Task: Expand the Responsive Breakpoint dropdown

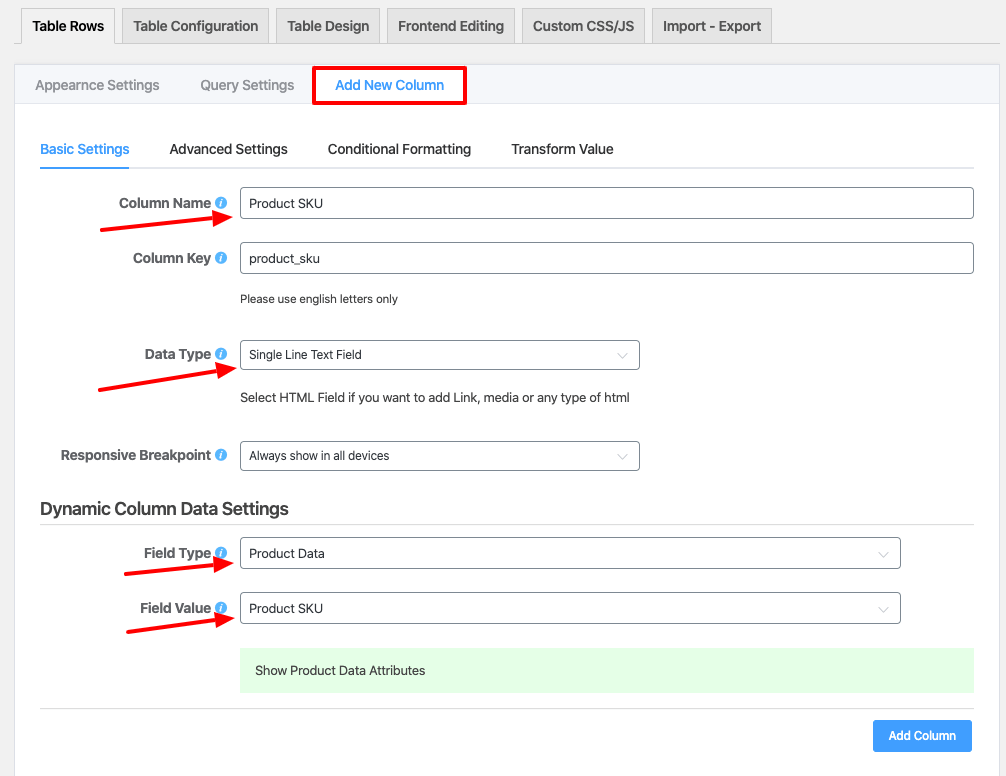Action: pos(439,456)
